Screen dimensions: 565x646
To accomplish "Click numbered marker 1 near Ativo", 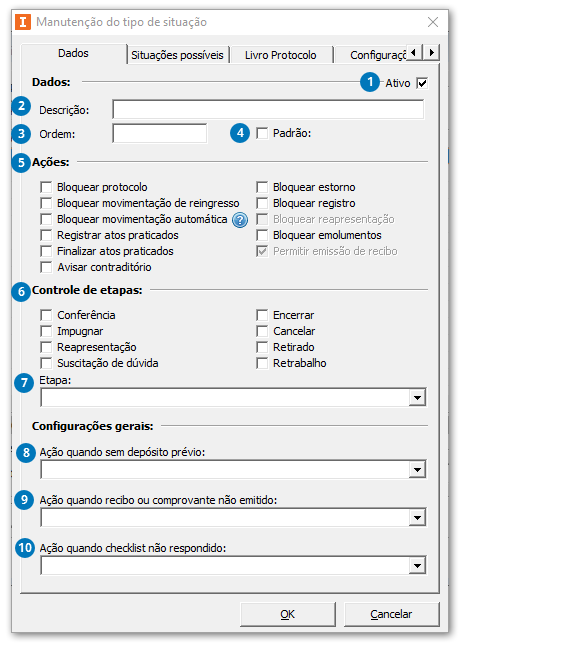I will click(370, 82).
